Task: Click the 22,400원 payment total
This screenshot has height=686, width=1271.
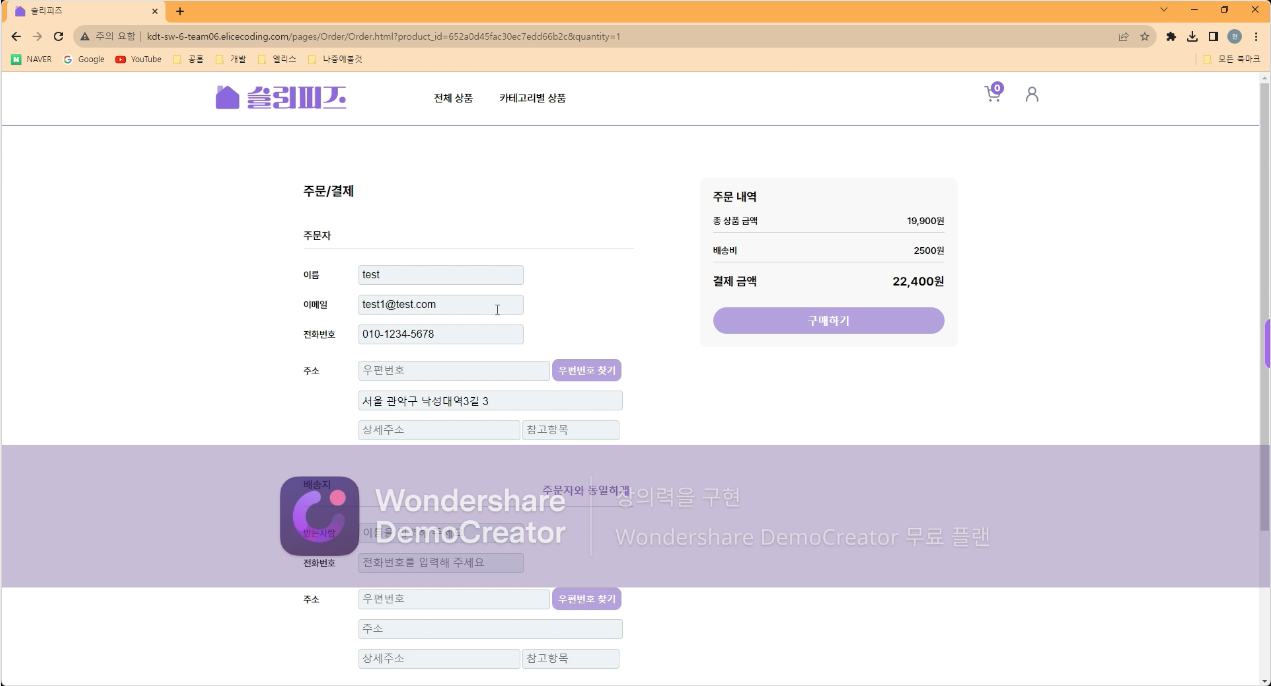Action: (x=918, y=282)
